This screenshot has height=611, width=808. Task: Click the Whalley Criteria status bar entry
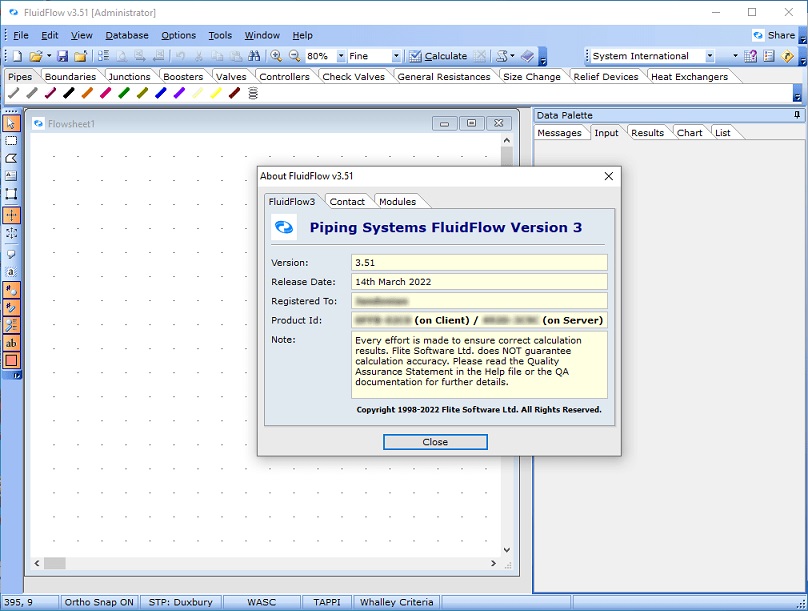pyautogui.click(x=396, y=602)
